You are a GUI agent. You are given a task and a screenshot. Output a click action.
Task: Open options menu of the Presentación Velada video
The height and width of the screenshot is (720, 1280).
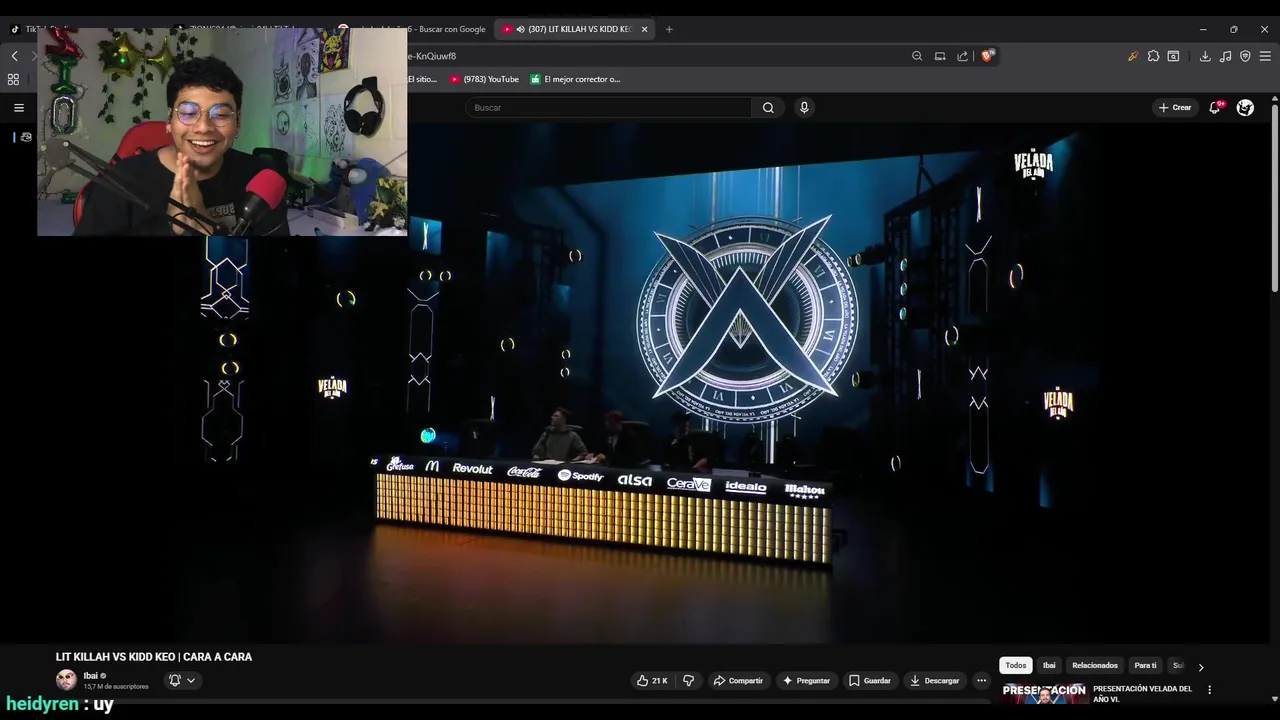pyautogui.click(x=1209, y=690)
